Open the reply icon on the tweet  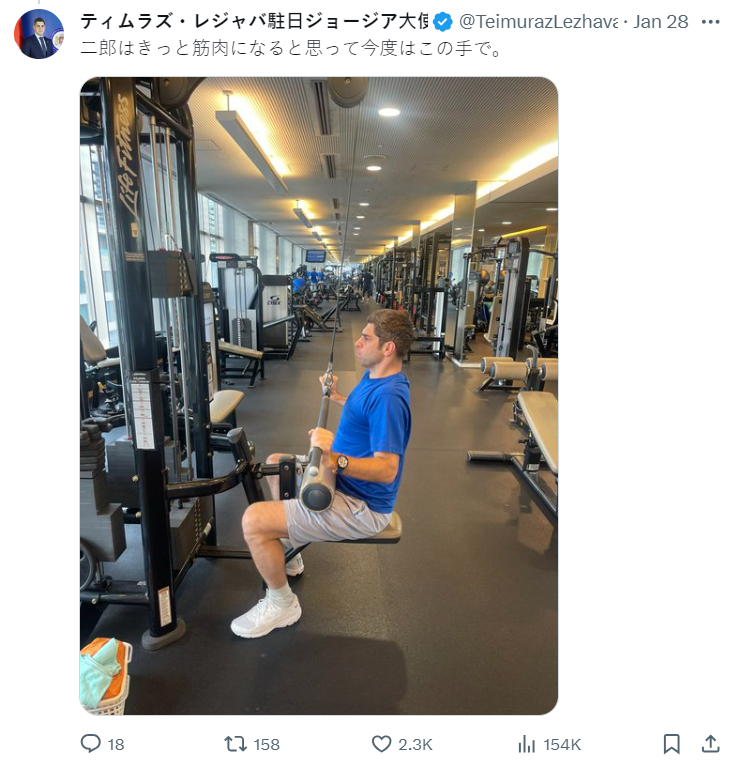[90, 744]
